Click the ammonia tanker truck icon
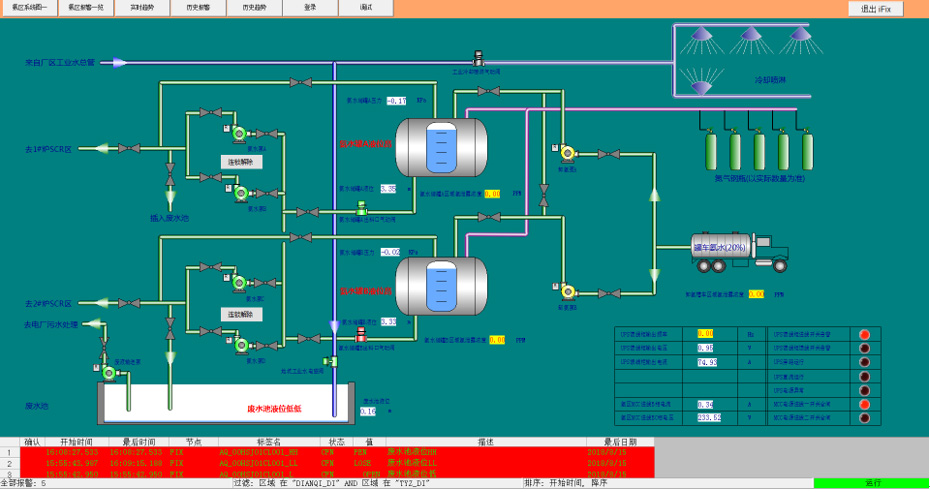 click(744, 249)
